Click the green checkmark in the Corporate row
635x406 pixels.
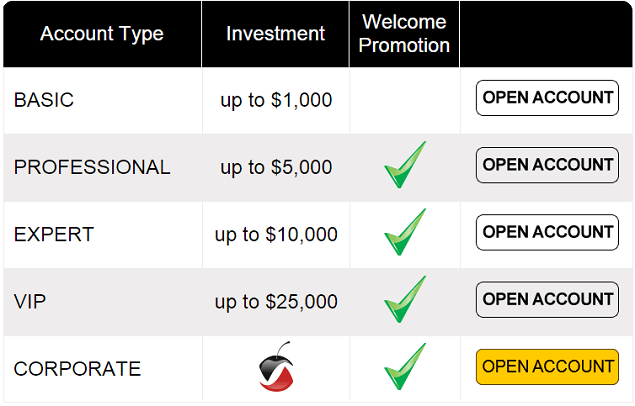coord(405,366)
